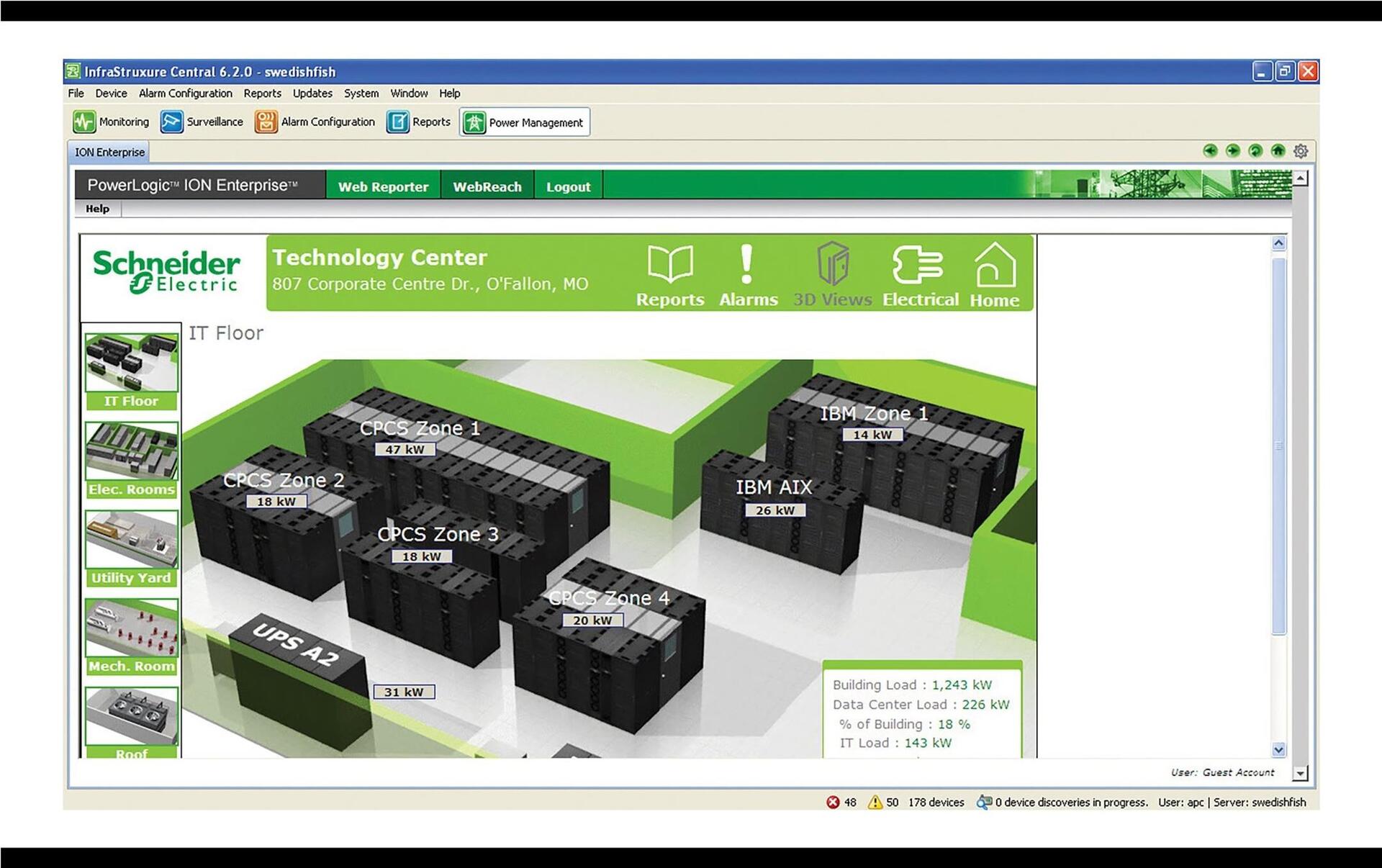Click the User: Guest Account text

coord(1222,772)
